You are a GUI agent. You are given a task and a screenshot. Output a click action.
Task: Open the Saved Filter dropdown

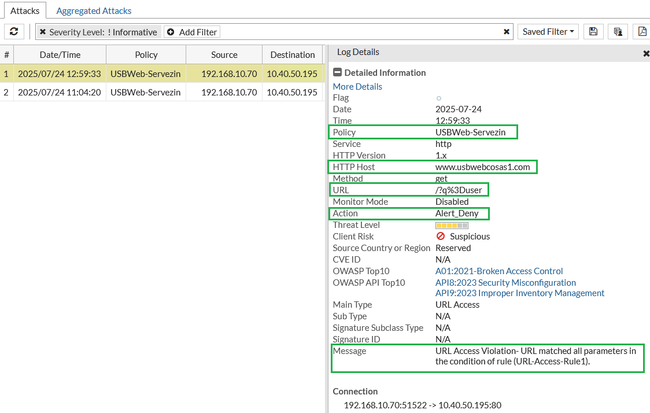[x=550, y=32]
